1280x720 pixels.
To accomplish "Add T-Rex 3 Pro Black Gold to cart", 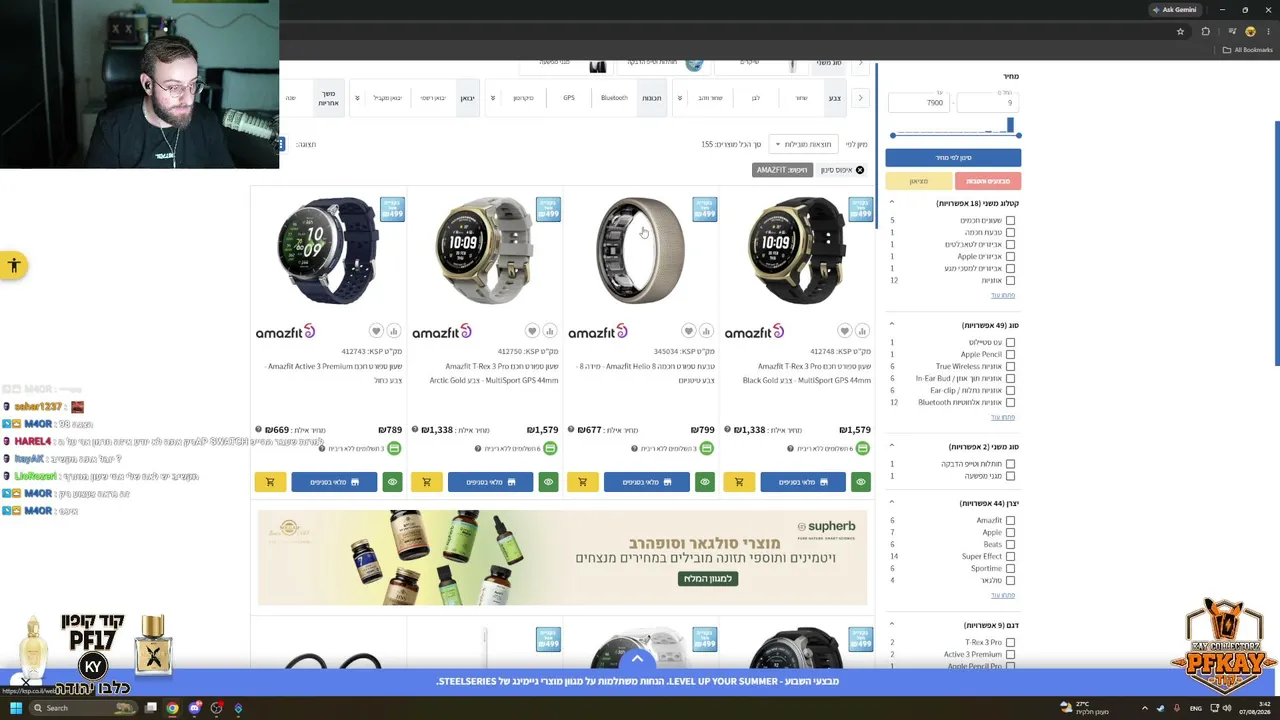I will pyautogui.click(x=739, y=482).
